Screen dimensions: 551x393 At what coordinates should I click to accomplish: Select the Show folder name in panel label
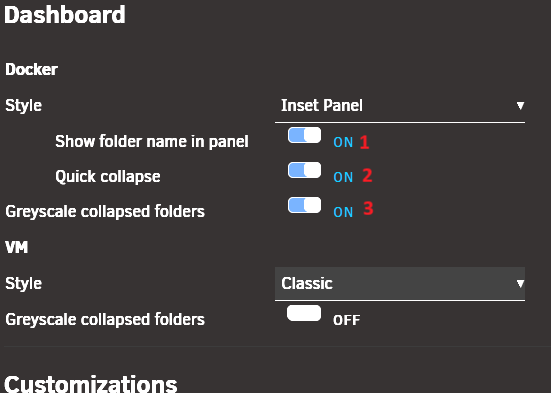152,141
